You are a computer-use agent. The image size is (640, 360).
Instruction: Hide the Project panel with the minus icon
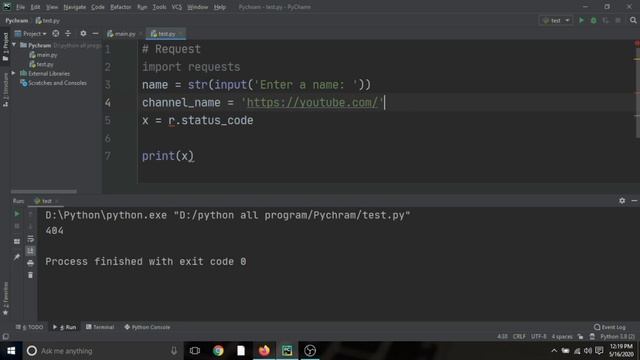pos(95,33)
